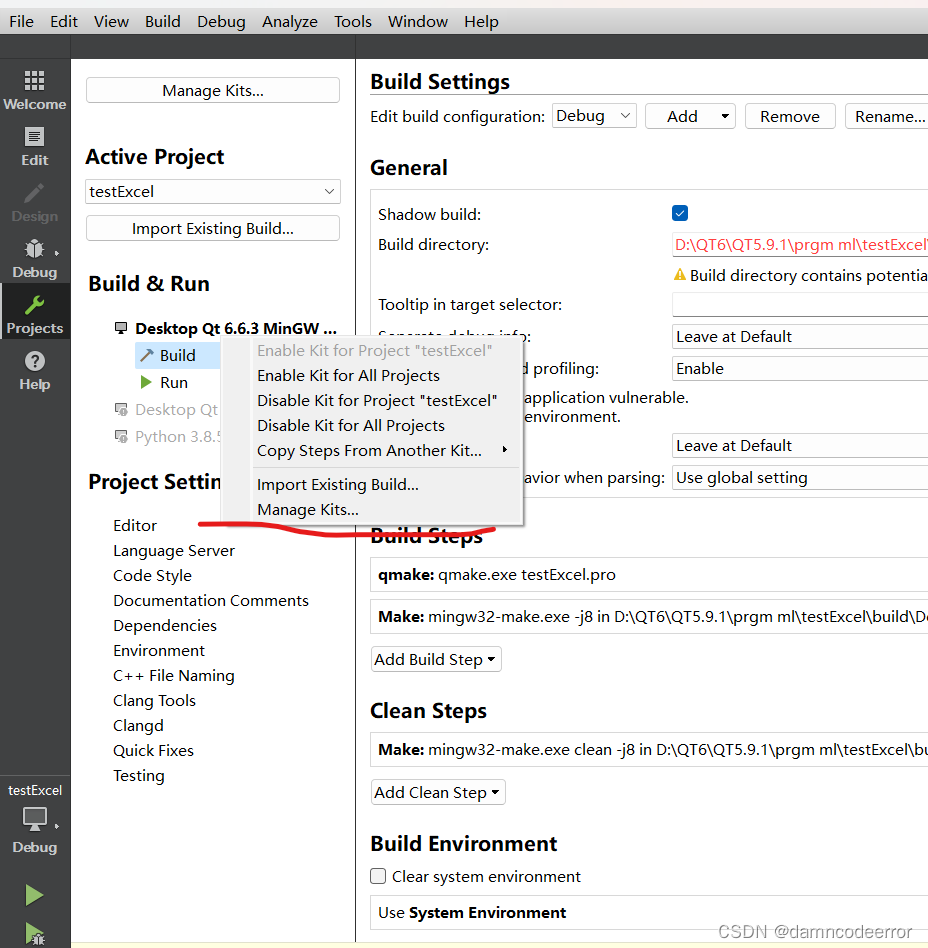Open the Edit menu
The width and height of the screenshot is (928, 948).
coord(64,22)
